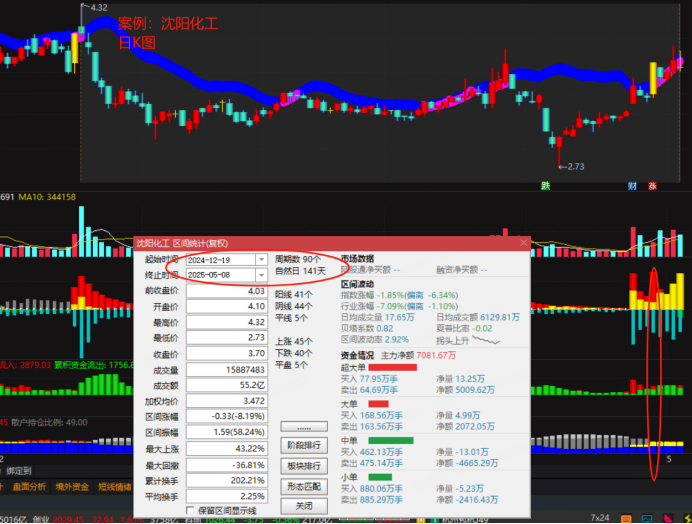Image resolution: width=692 pixels, height=524 pixels.
Task: Click the dotted '......' button
Action: click(x=304, y=427)
